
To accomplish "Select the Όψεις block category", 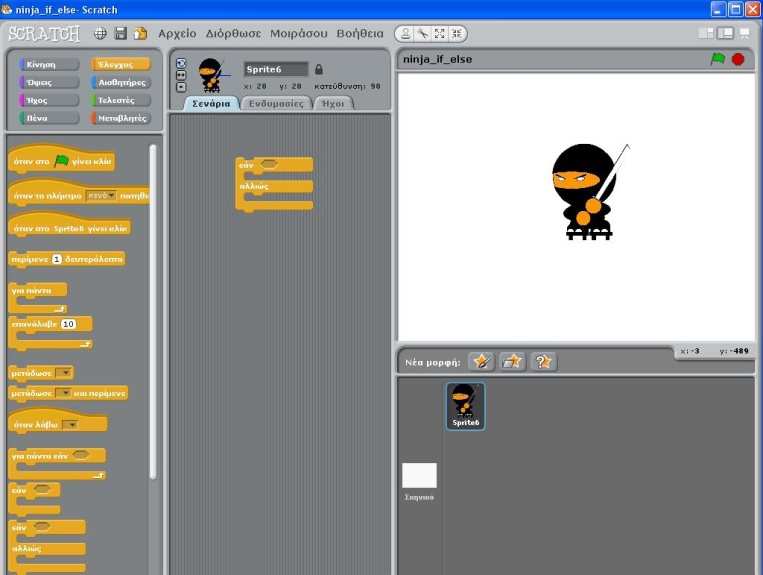I will coord(49,83).
